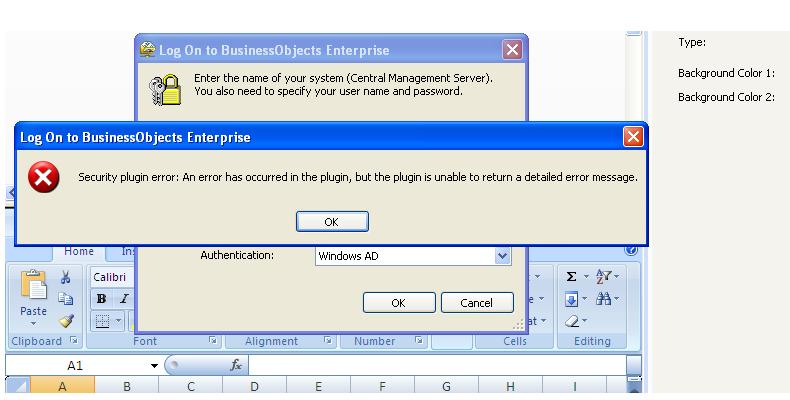Select the Format Painter brush icon
Image resolution: width=790 pixels, height=400 pixels.
point(66,321)
